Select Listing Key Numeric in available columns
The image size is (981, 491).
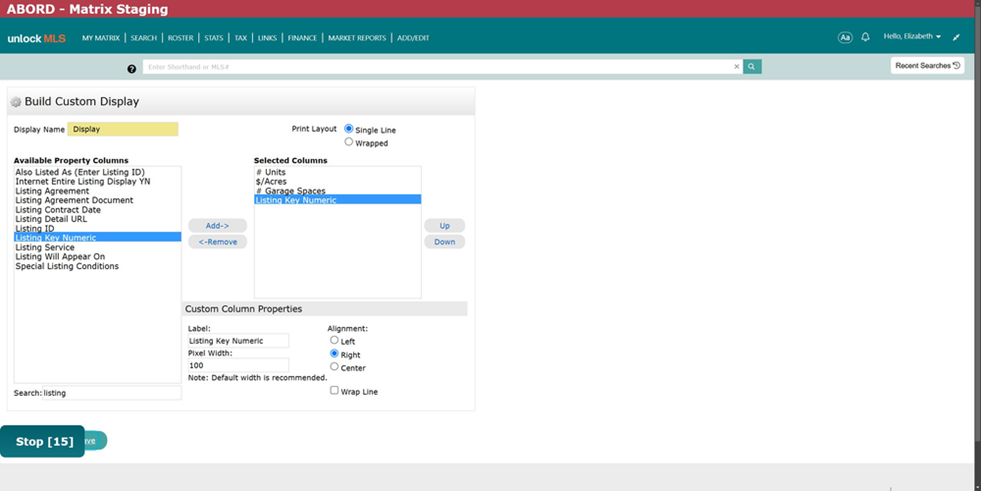pyautogui.click(x=98, y=238)
